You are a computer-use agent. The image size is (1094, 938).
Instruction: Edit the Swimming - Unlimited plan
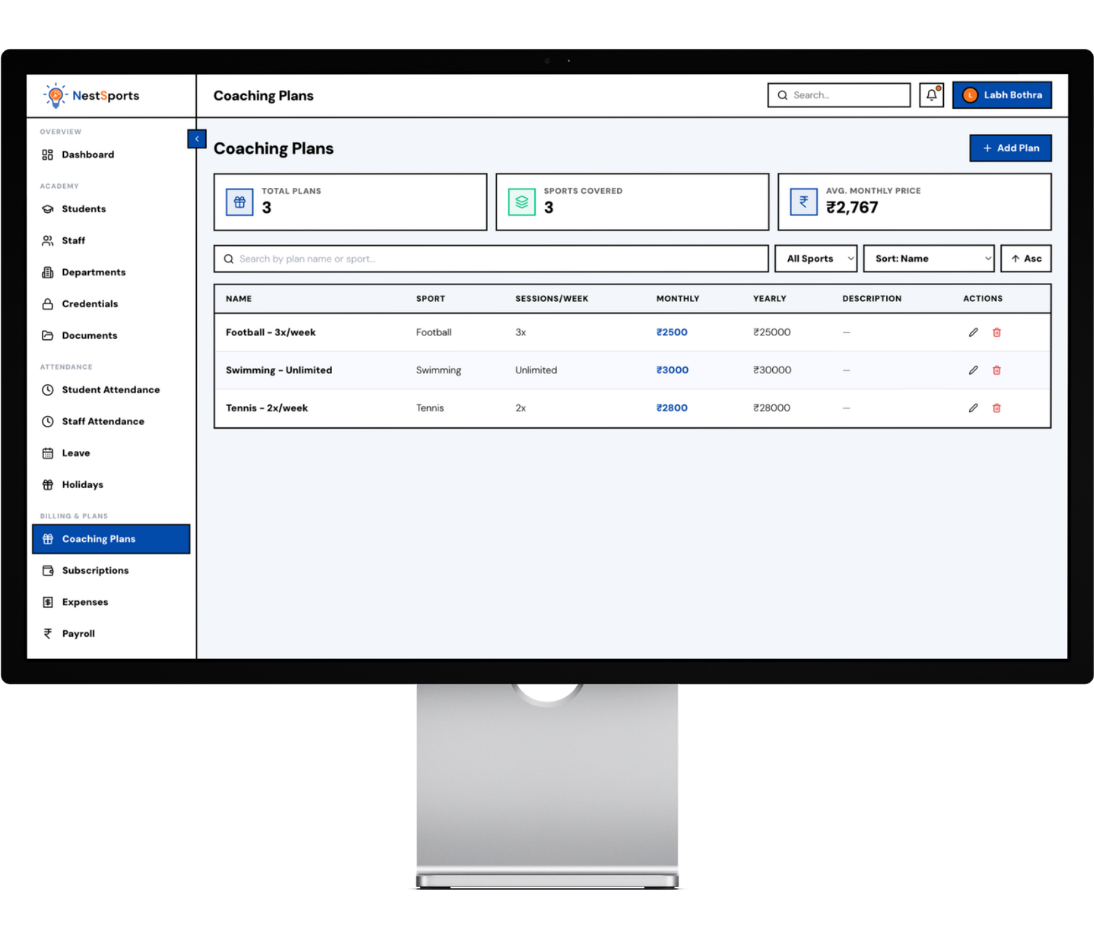[973, 370]
